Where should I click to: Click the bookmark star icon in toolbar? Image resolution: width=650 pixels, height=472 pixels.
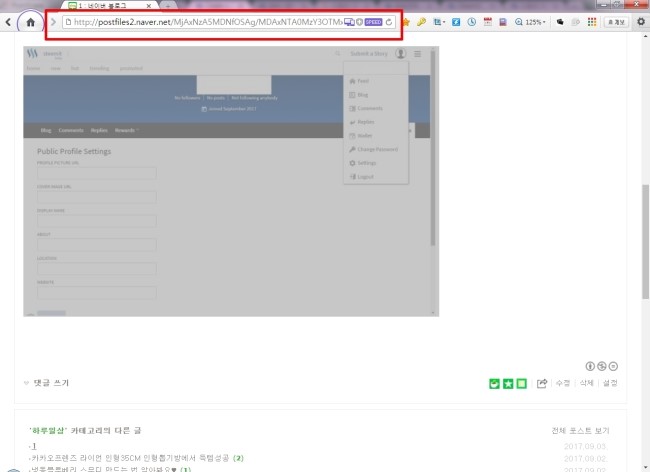pos(406,21)
